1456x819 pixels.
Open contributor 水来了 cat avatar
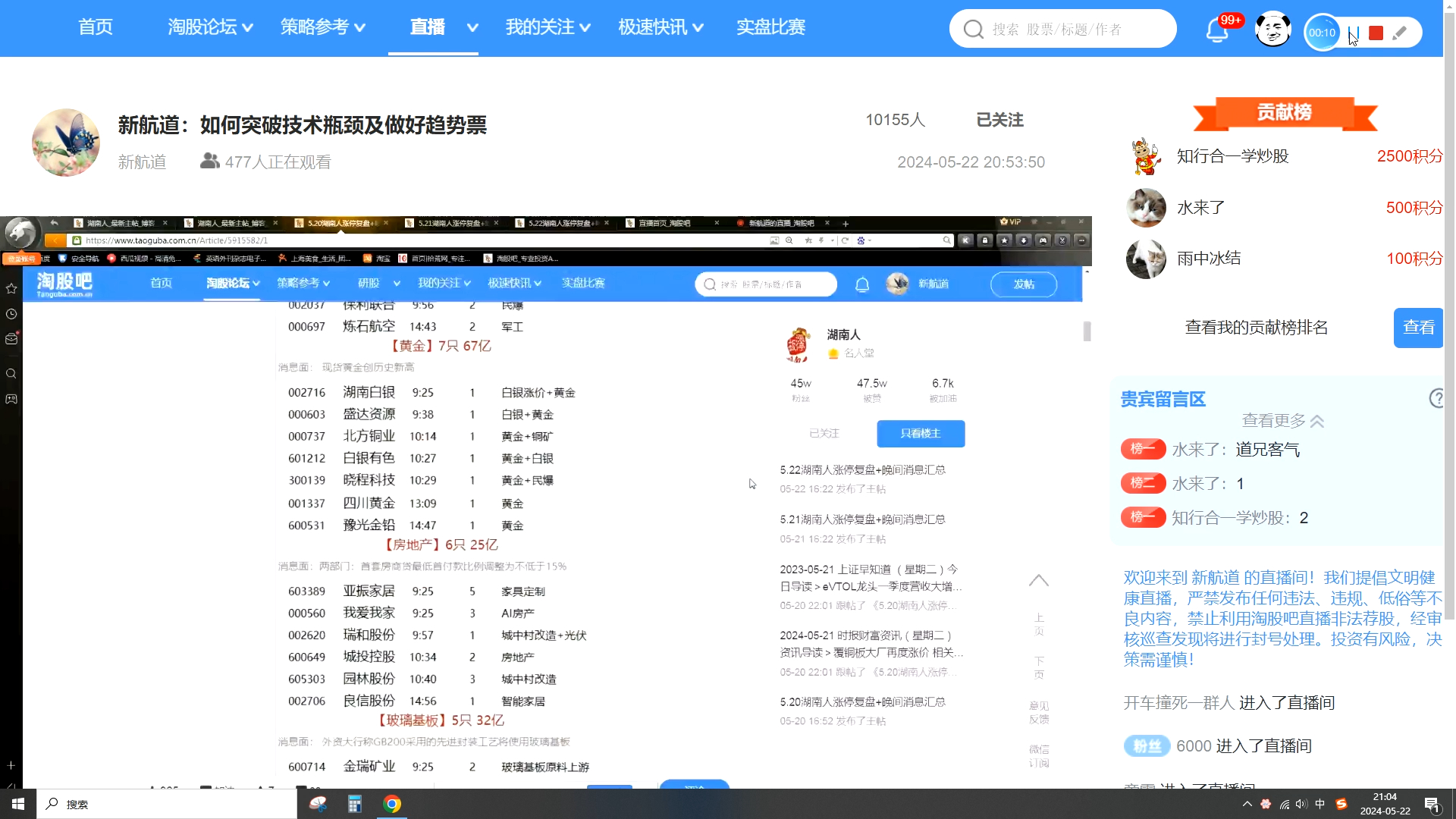[x=1146, y=208]
